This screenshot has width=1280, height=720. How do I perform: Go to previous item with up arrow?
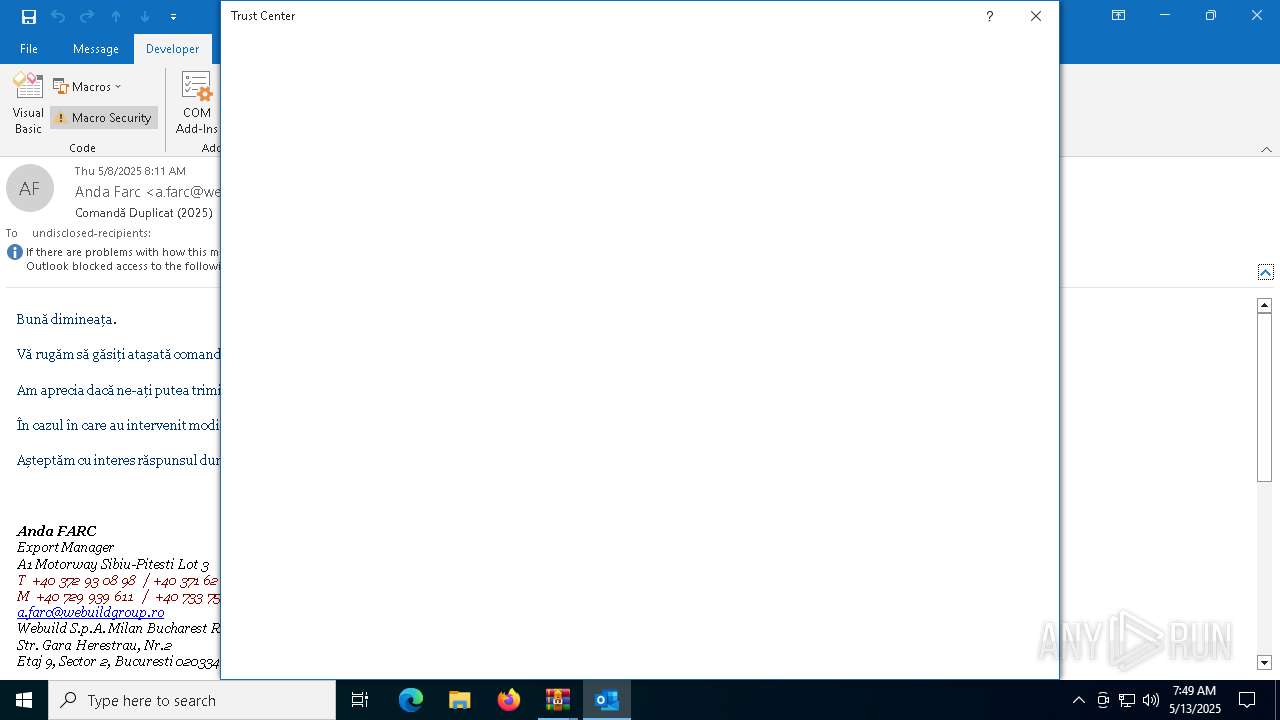click(x=116, y=16)
